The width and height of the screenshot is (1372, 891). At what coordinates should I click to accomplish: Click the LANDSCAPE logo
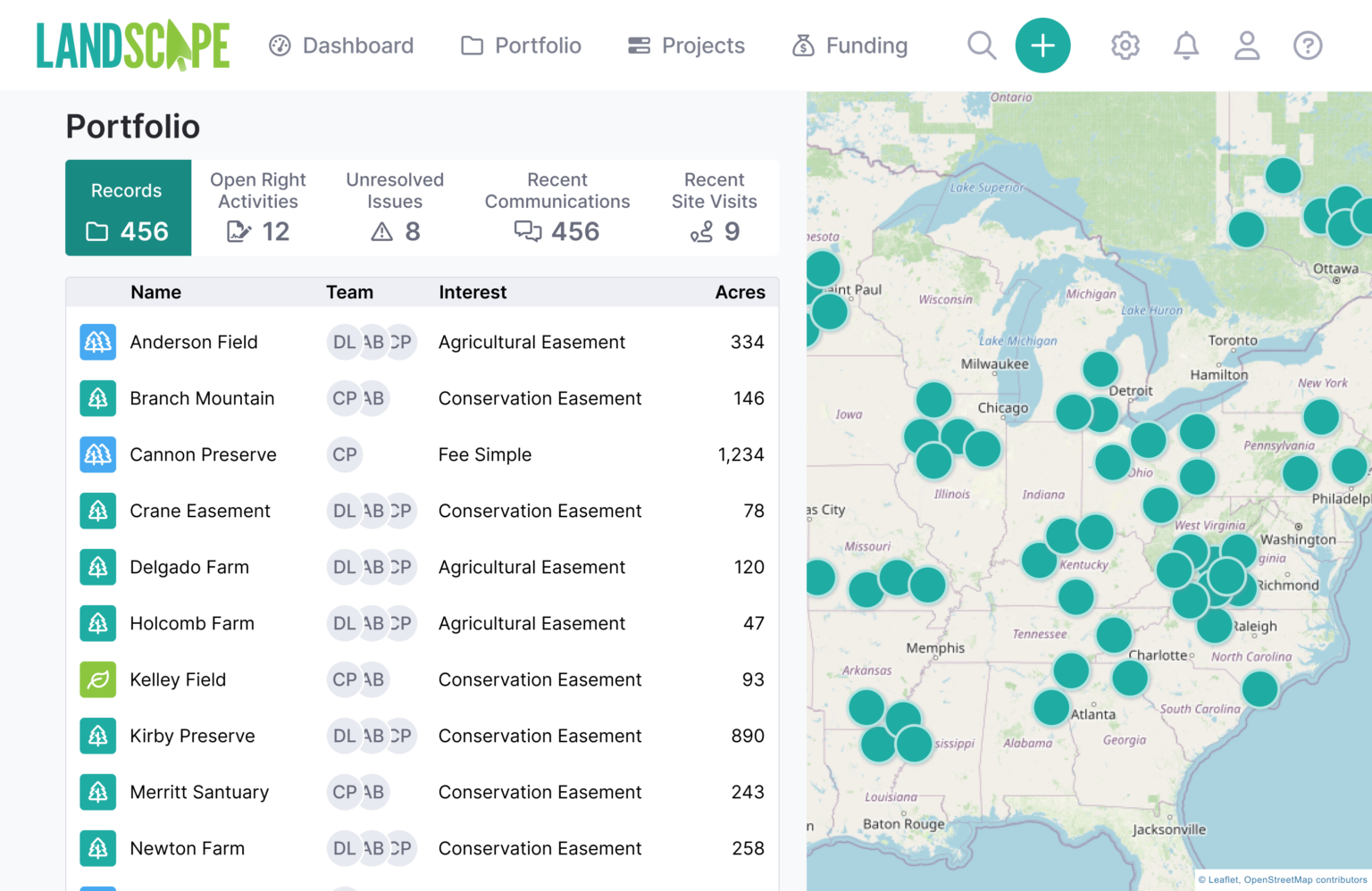[x=132, y=45]
